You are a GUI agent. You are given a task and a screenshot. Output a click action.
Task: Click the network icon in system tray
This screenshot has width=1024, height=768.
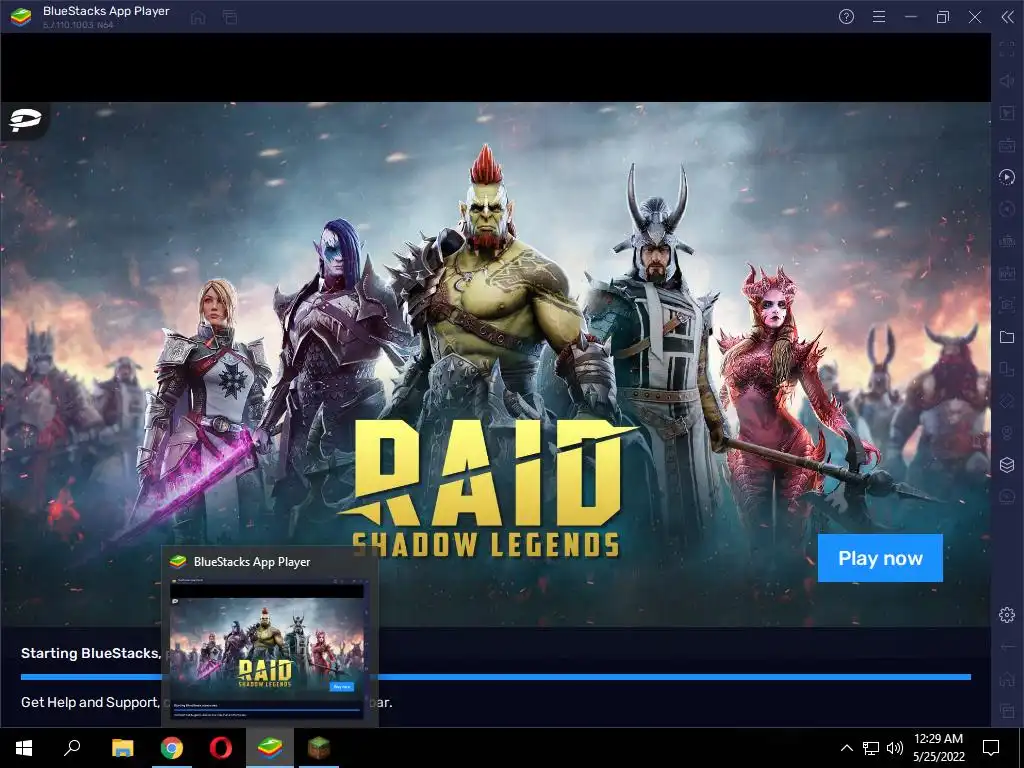click(871, 748)
